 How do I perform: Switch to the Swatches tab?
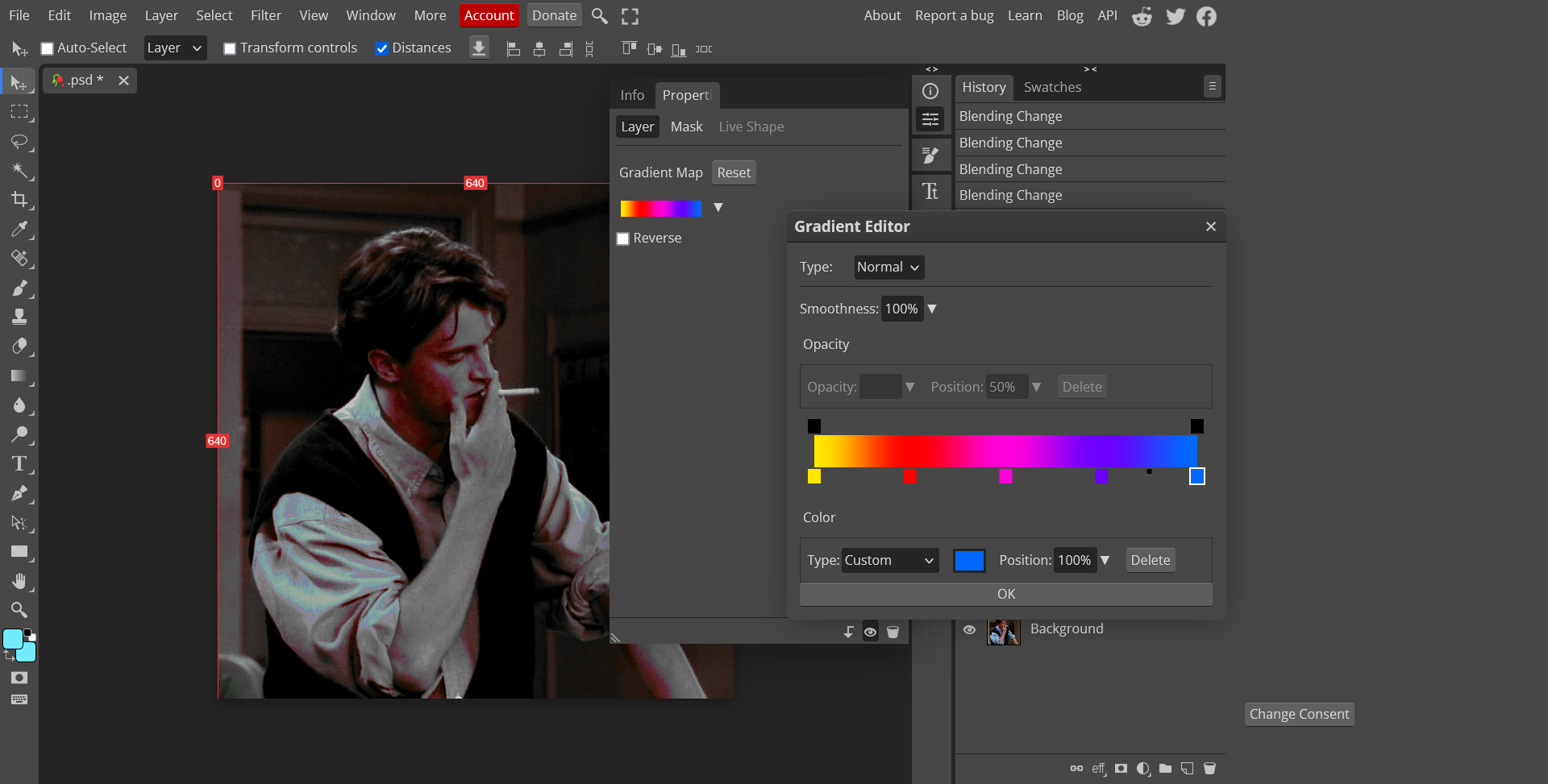[1052, 87]
